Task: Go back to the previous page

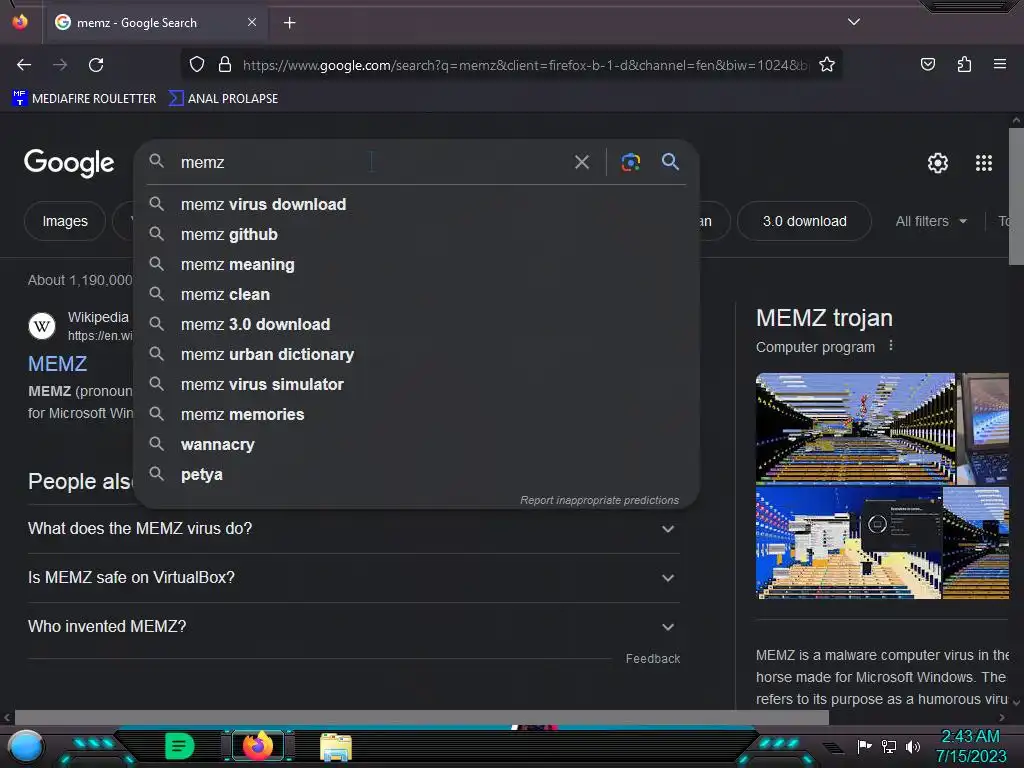Action: pyautogui.click(x=24, y=65)
